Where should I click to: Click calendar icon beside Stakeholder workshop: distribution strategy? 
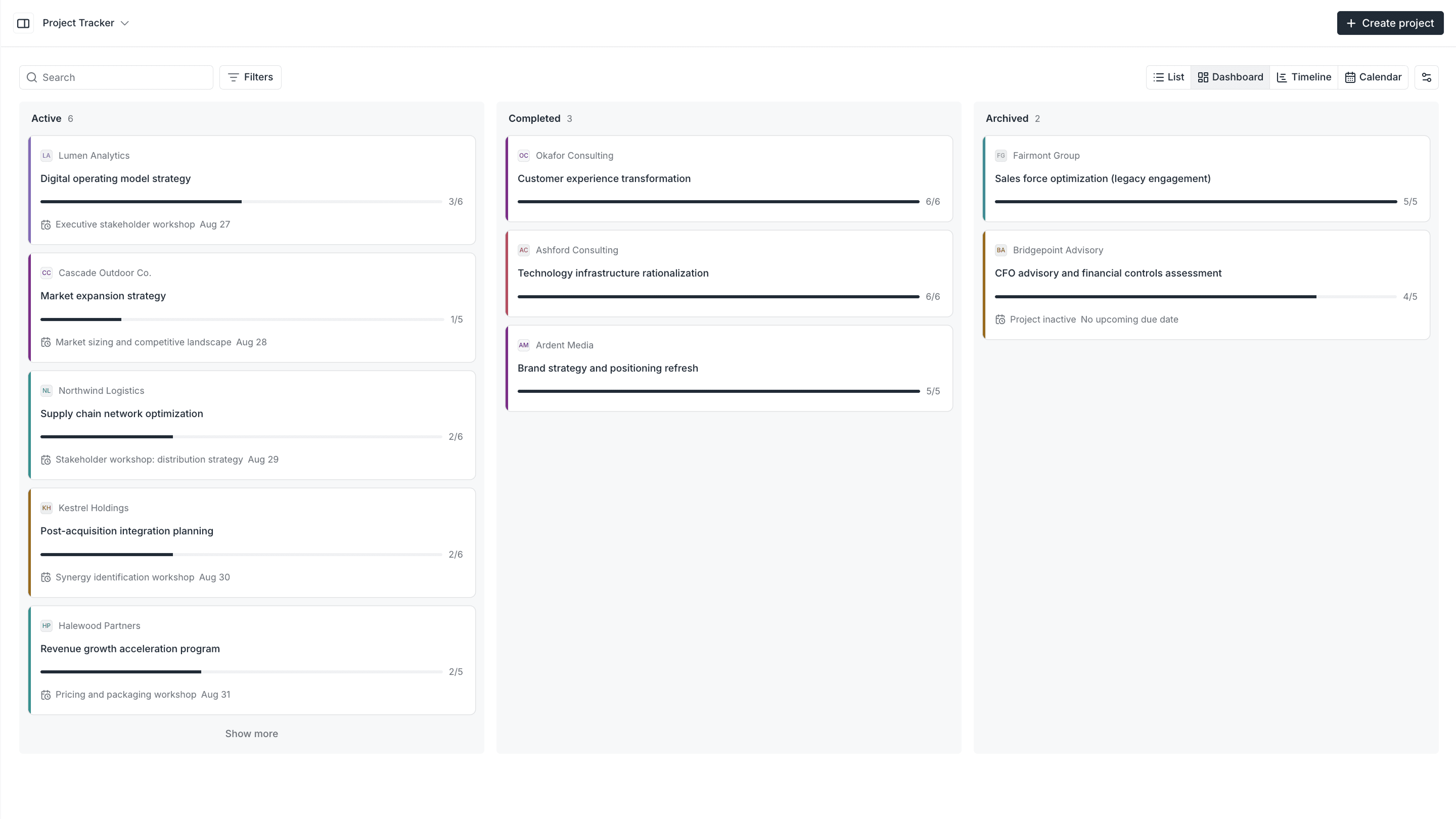point(46,460)
